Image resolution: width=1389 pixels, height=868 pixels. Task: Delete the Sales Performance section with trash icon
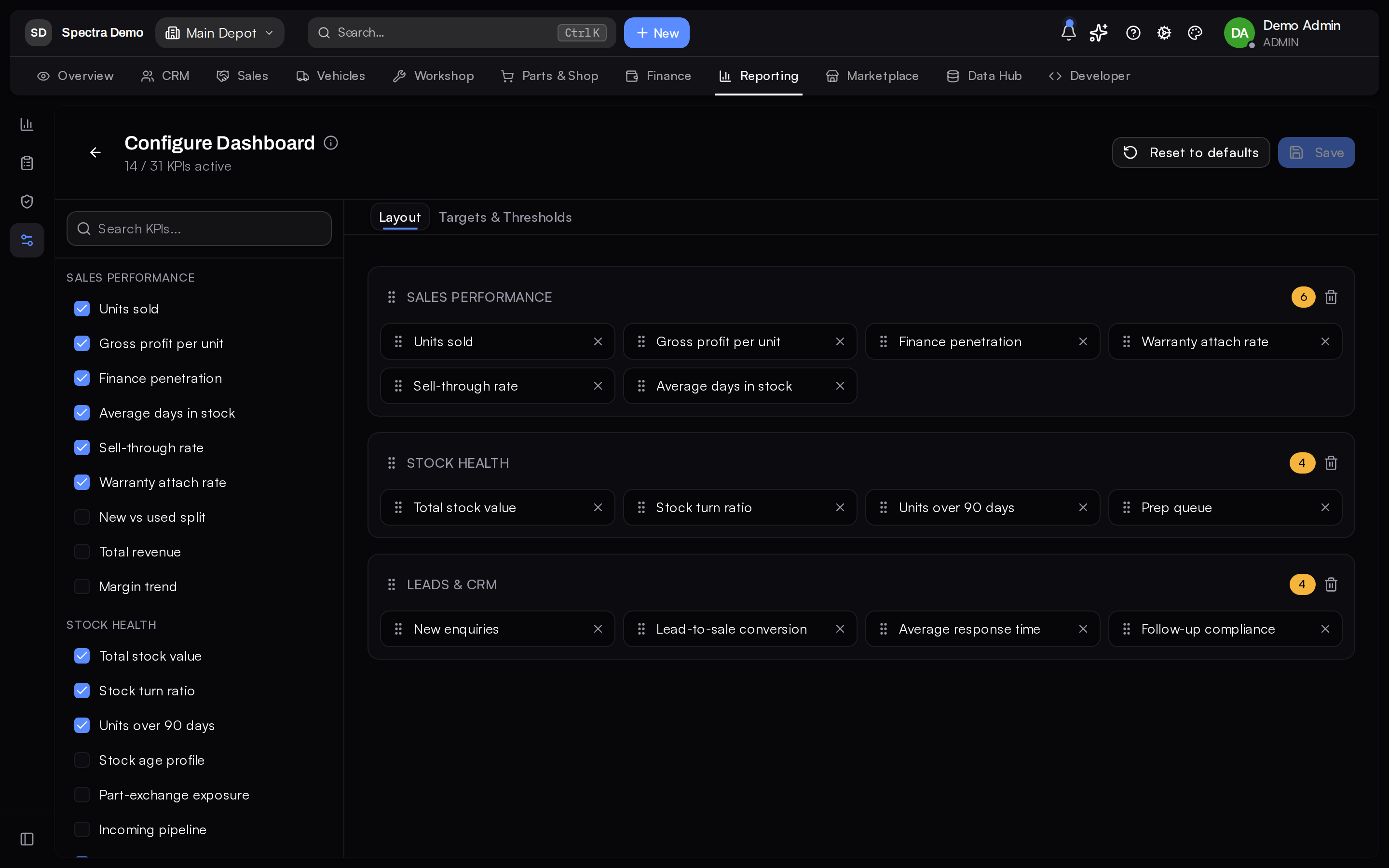(x=1331, y=297)
